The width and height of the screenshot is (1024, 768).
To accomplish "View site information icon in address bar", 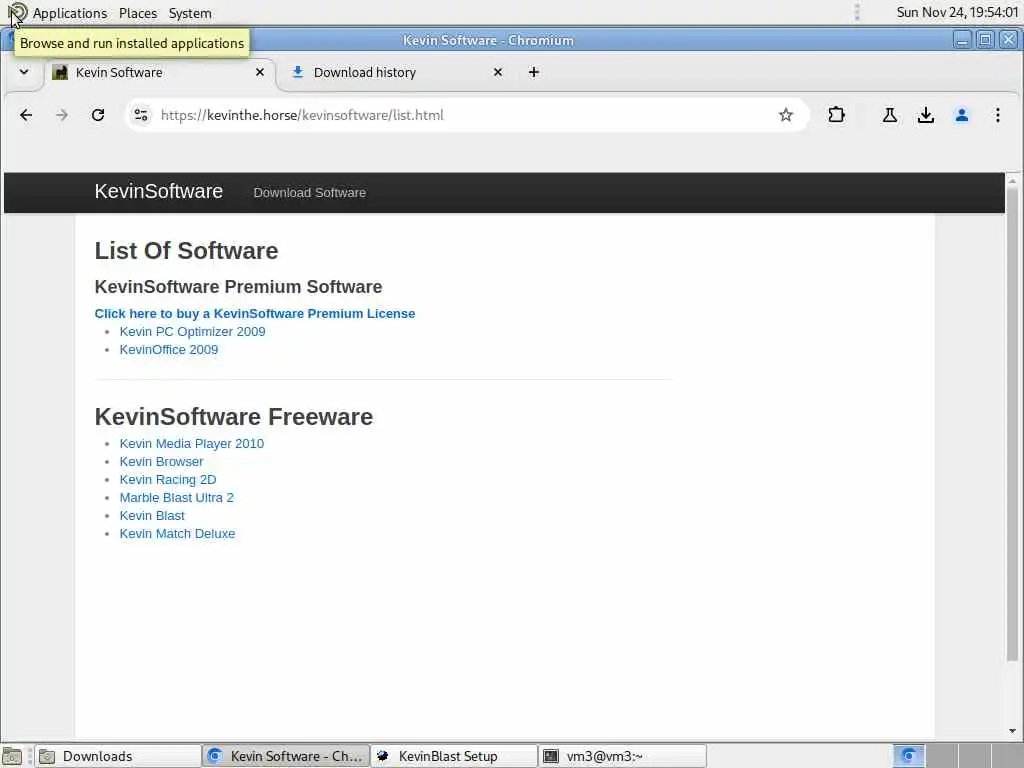I will 141,116.
